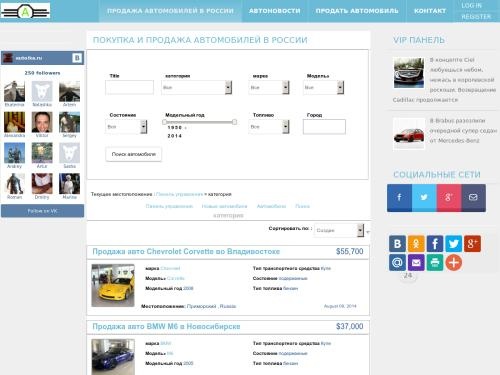The image size is (500, 375).
Task: Open the Google Plus tile in social networks panel
Action: (449, 198)
